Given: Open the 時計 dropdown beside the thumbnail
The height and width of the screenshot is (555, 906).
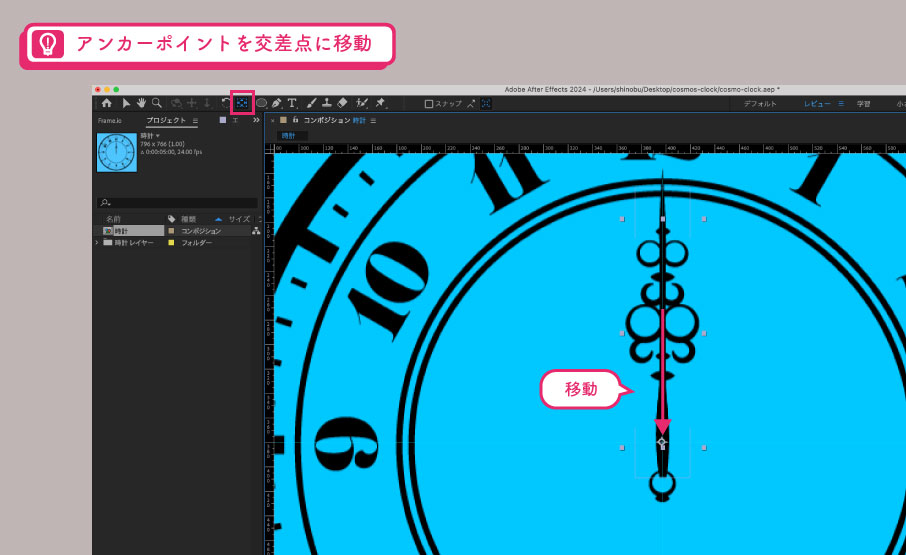Looking at the screenshot, I should 158,136.
